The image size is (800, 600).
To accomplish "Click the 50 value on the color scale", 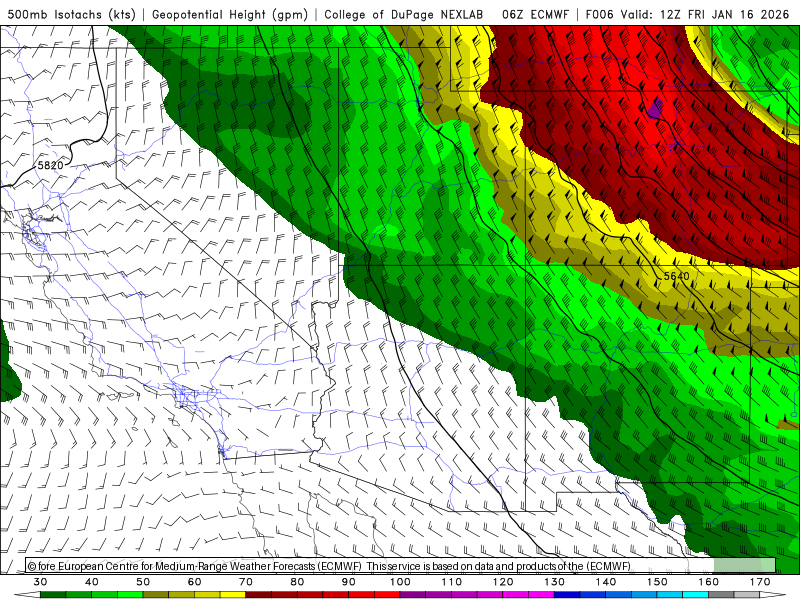I will pos(143,582).
